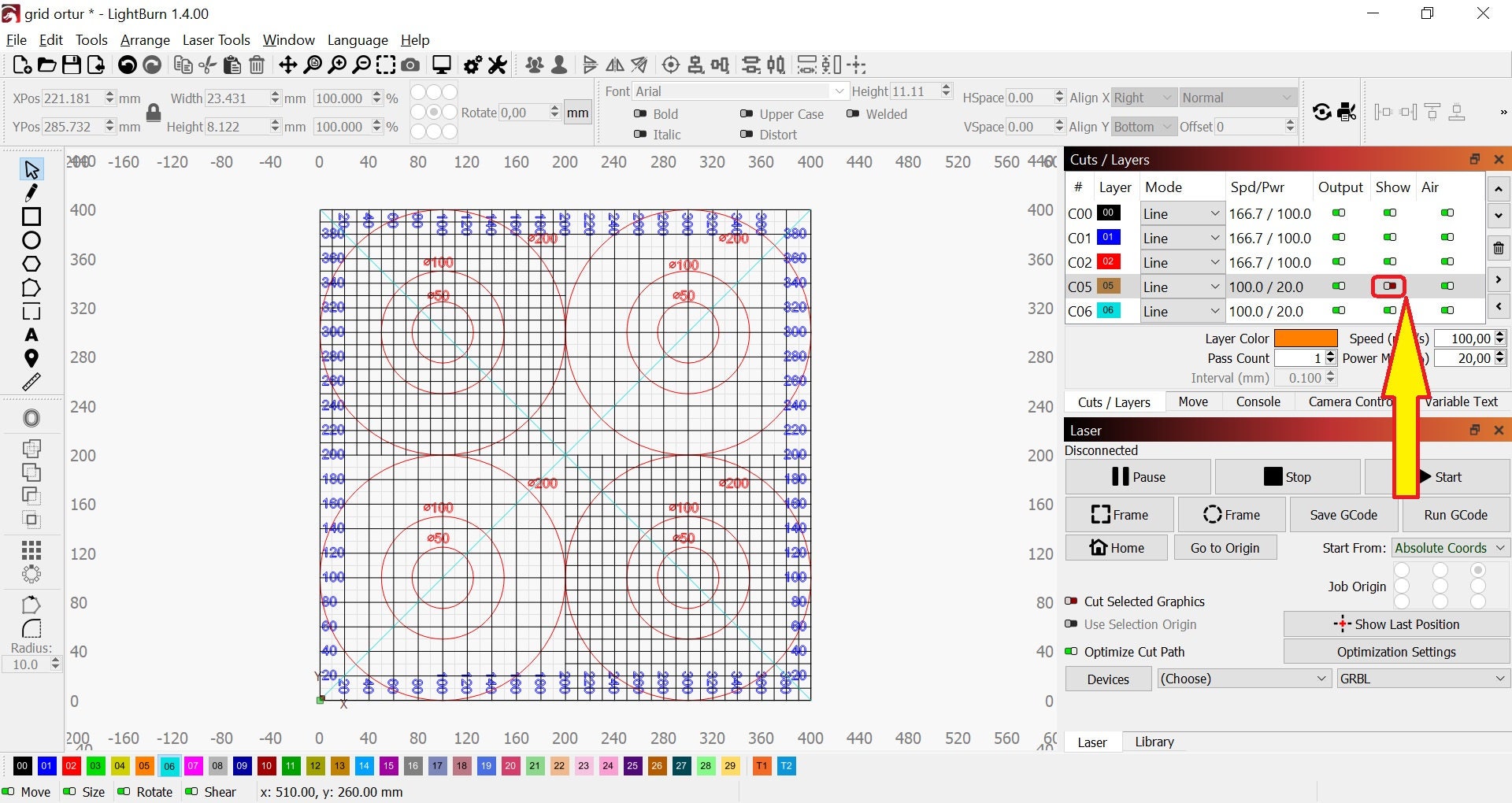The height and width of the screenshot is (803, 1512).
Task: Toggle Optimize Cut Path switch
Action: [x=1071, y=651]
